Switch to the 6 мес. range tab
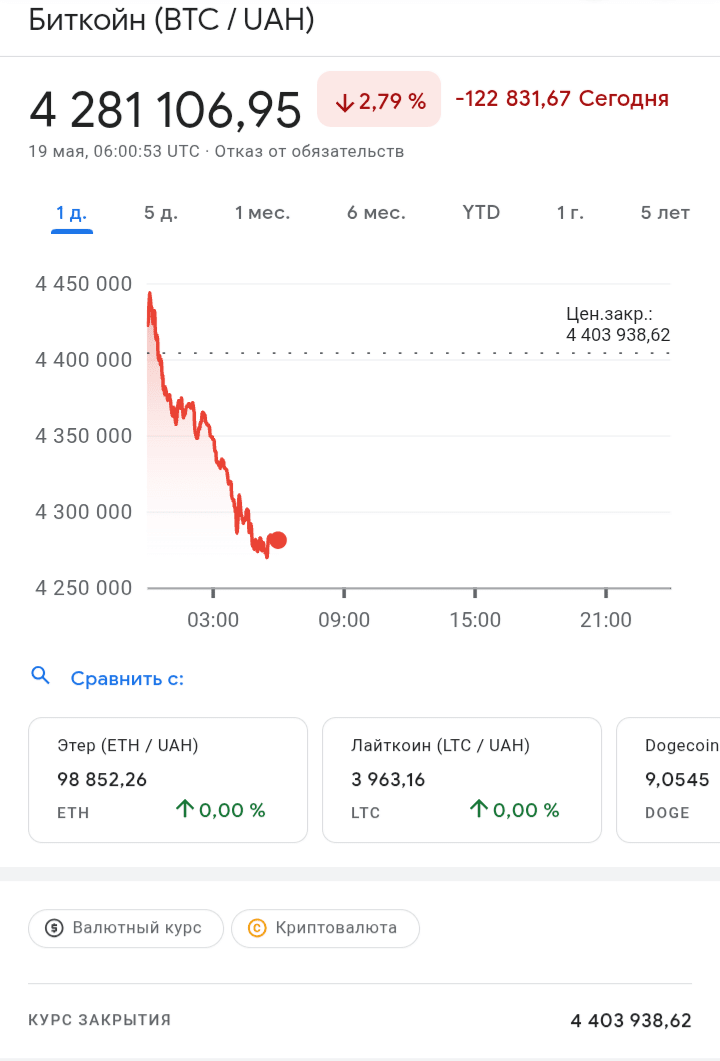The height and width of the screenshot is (1061, 720). 376,213
